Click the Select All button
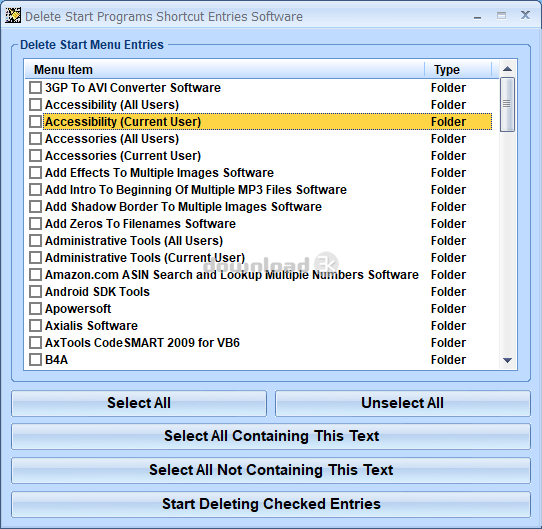The width and height of the screenshot is (542, 529). [139, 403]
